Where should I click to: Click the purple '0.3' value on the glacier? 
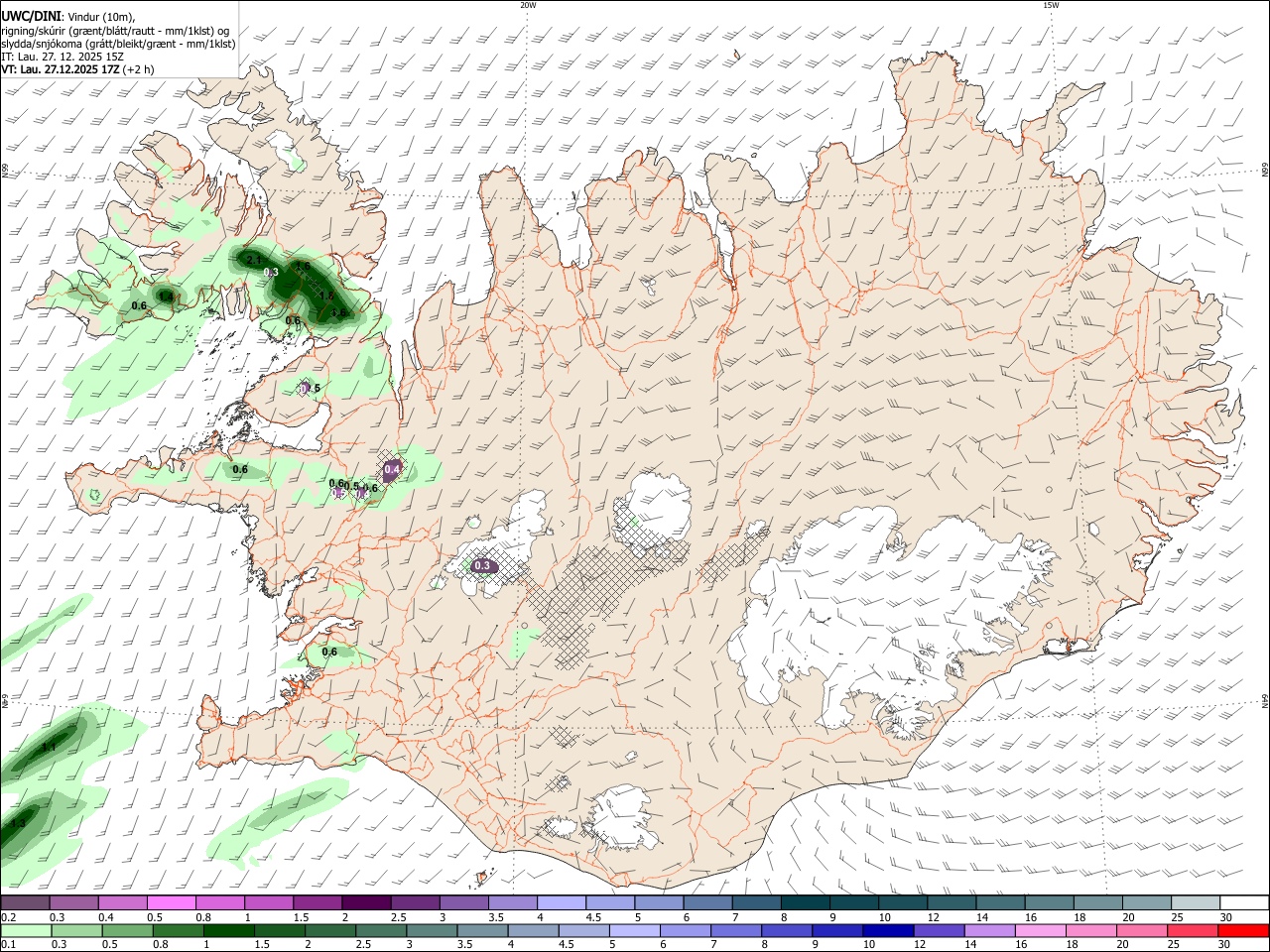point(483,565)
